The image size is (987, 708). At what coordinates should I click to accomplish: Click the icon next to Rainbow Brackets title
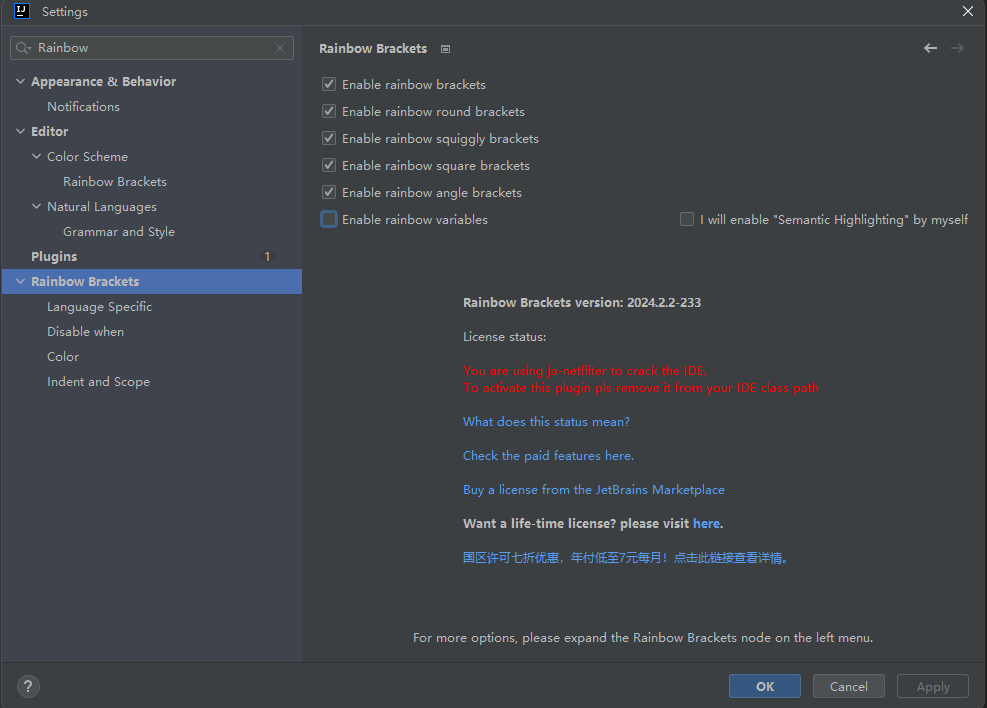click(x=445, y=49)
